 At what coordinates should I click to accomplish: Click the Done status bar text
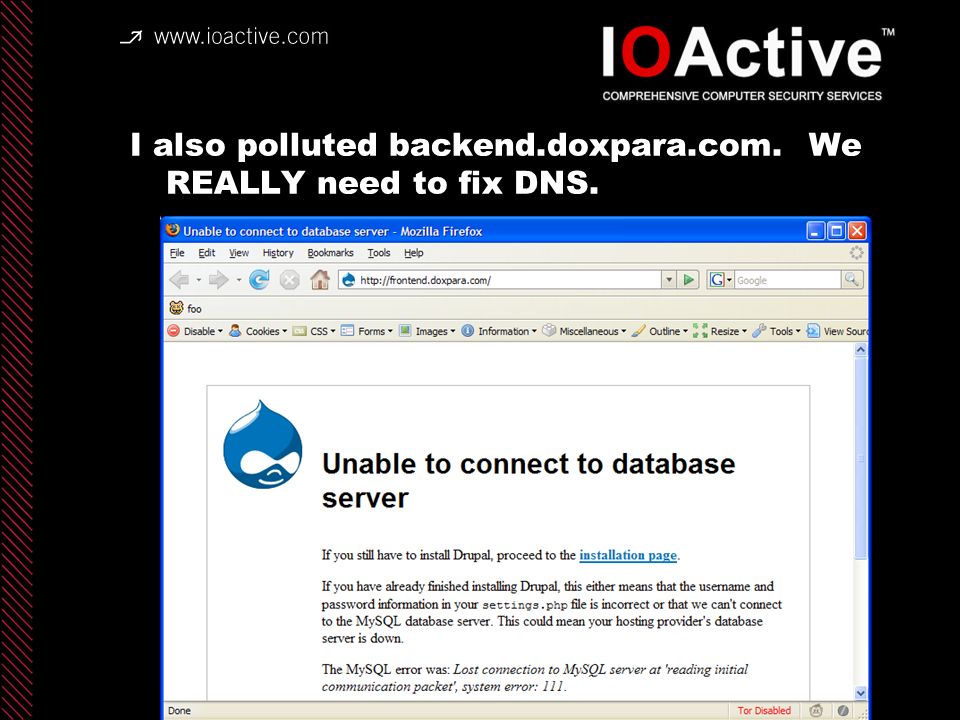point(179,710)
